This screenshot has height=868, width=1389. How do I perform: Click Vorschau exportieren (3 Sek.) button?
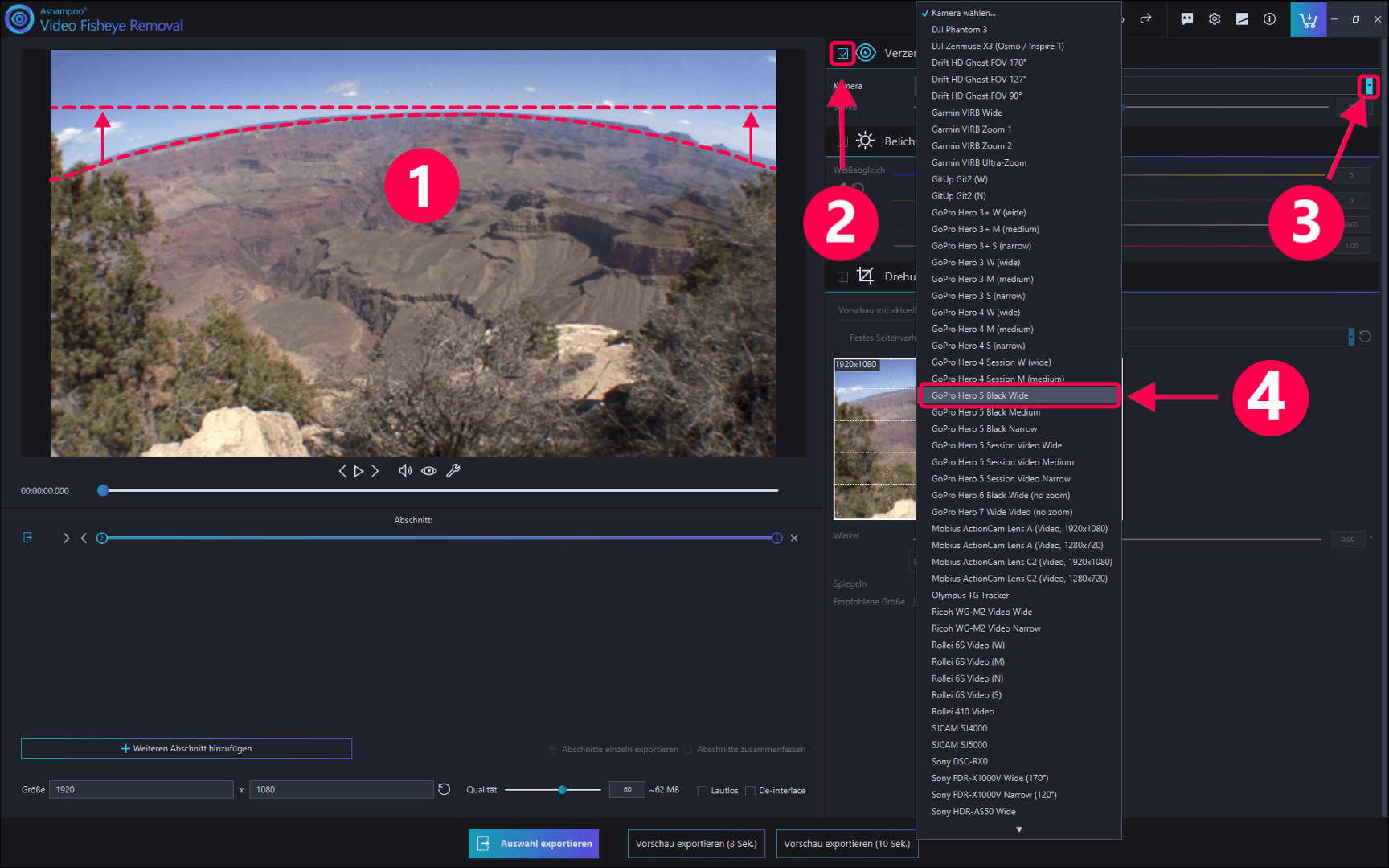click(x=696, y=844)
